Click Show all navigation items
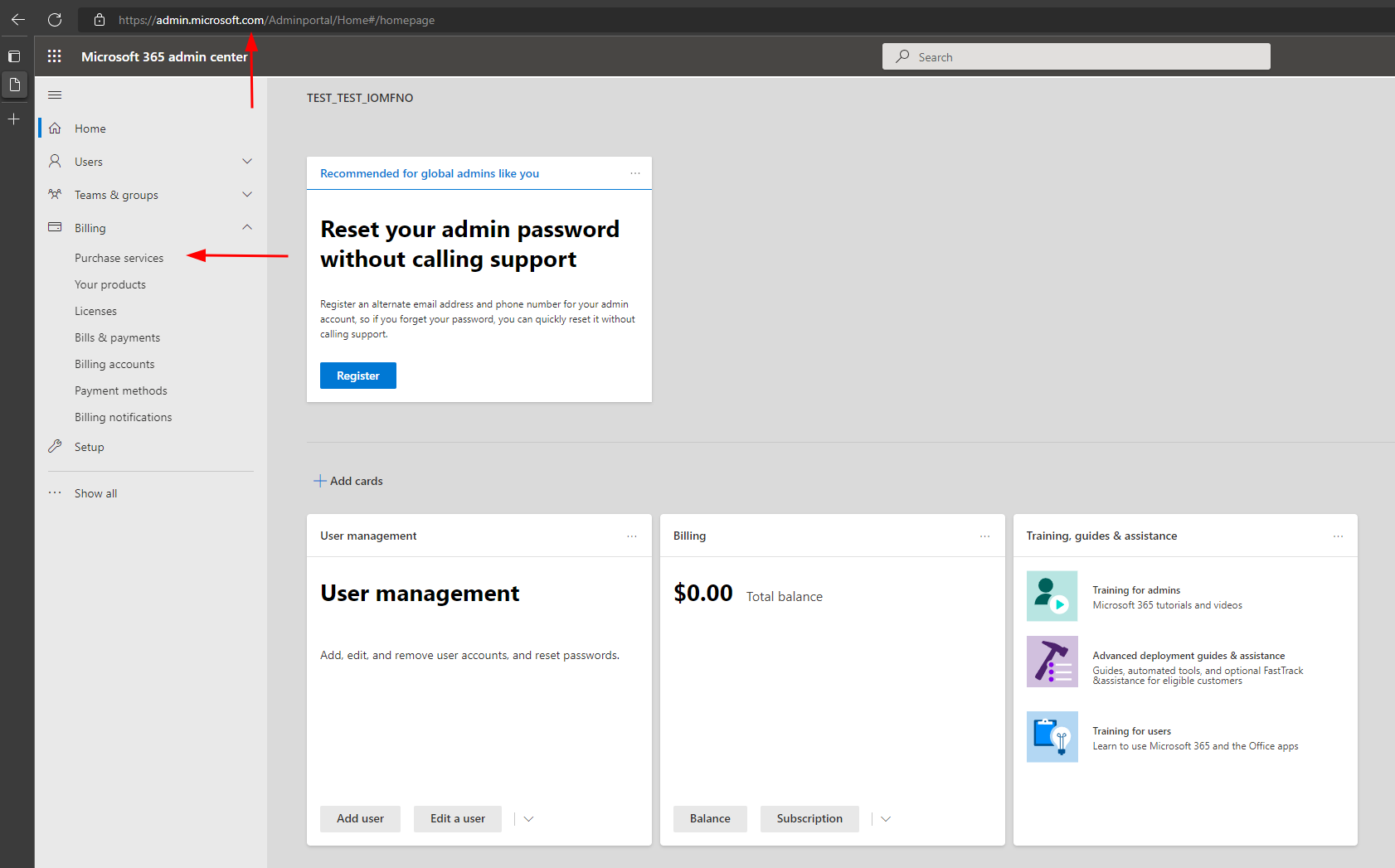 pyautogui.click(x=95, y=493)
